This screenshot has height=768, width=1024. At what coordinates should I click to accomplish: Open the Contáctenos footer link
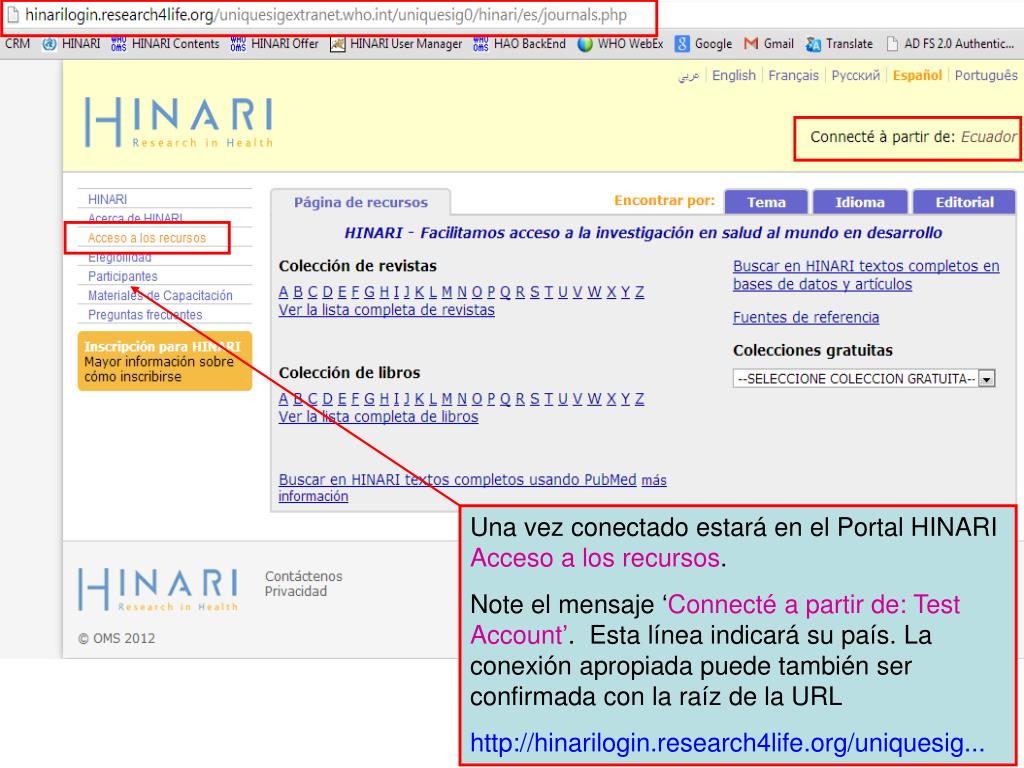click(x=304, y=577)
